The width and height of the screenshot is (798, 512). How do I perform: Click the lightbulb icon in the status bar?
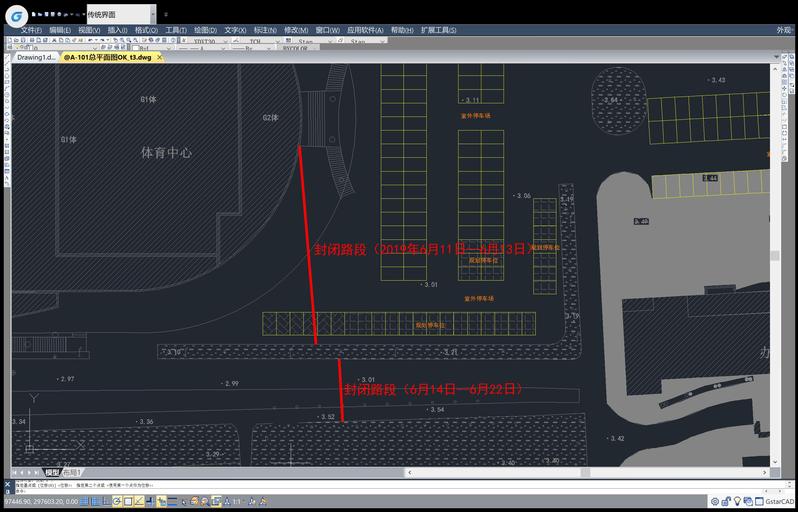click(x=738, y=501)
